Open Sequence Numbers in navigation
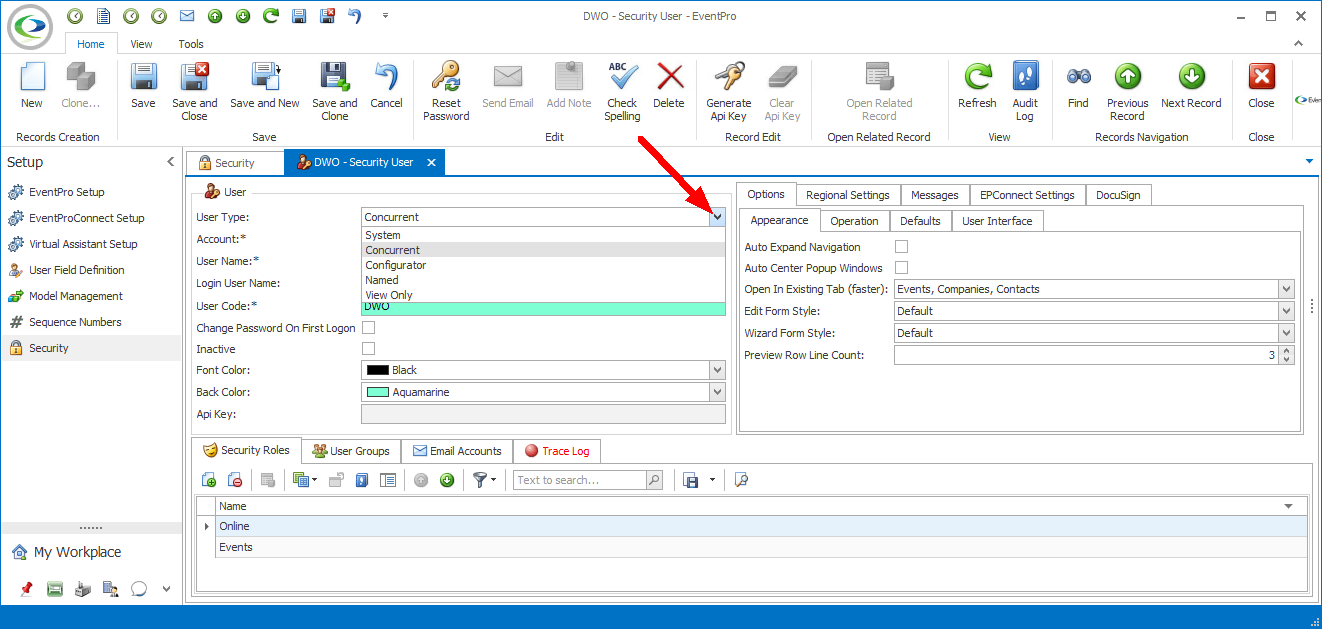1322x629 pixels. tap(75, 322)
